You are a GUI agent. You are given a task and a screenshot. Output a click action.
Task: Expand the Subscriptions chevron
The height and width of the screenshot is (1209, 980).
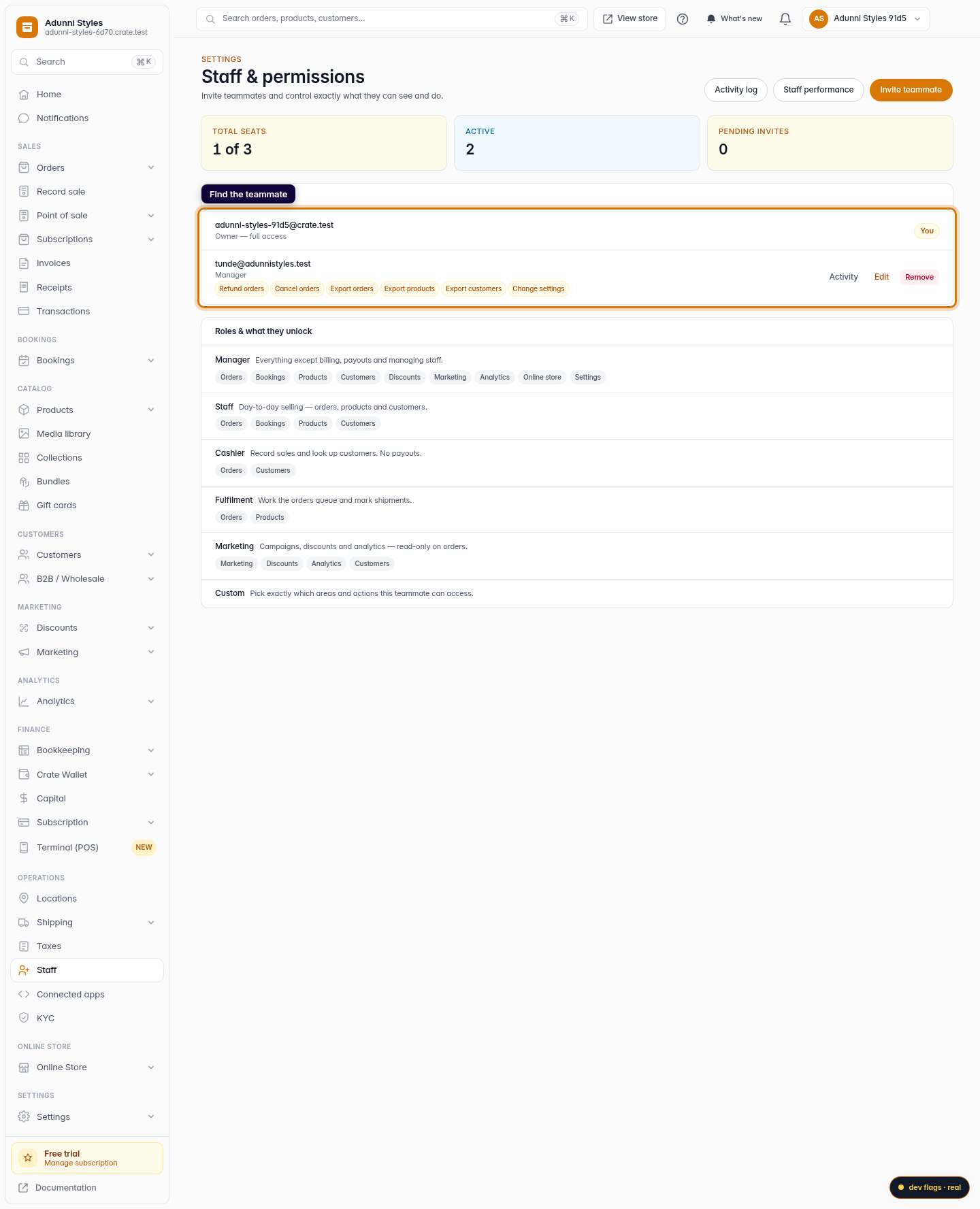151,239
